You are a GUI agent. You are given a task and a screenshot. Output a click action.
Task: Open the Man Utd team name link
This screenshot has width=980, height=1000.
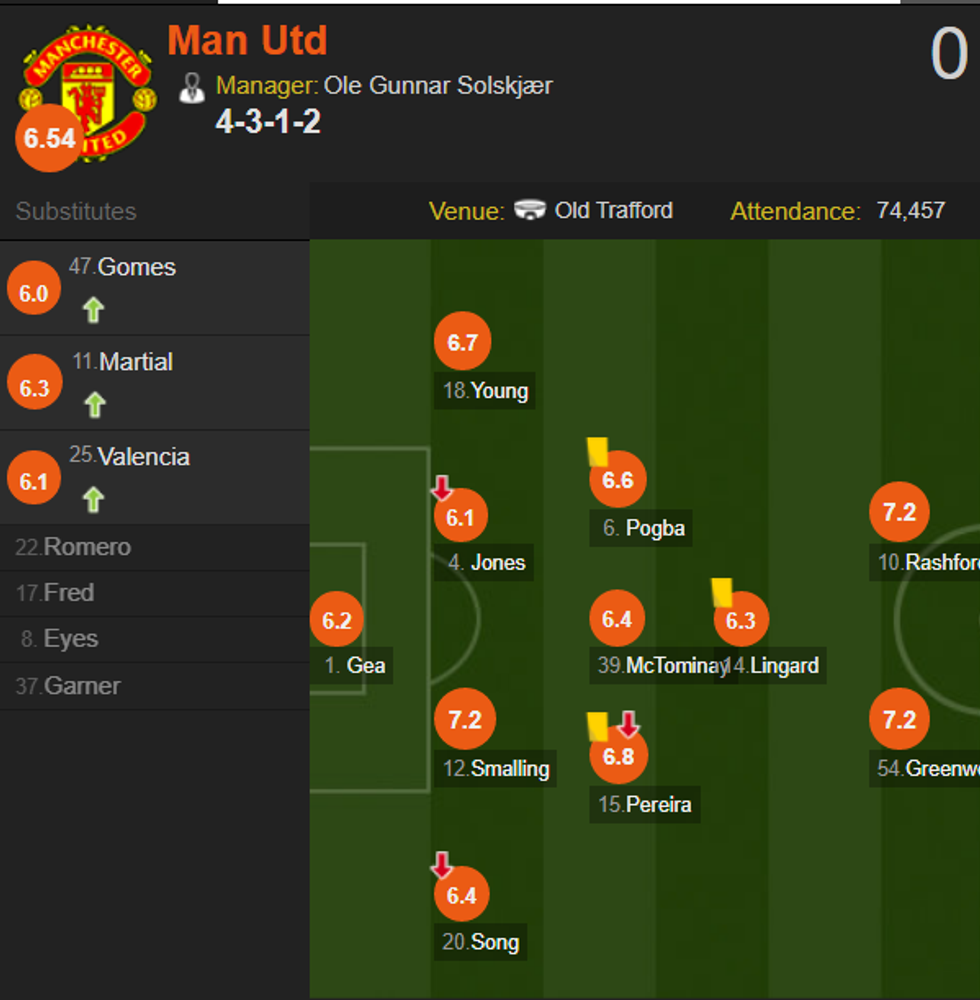click(x=247, y=40)
